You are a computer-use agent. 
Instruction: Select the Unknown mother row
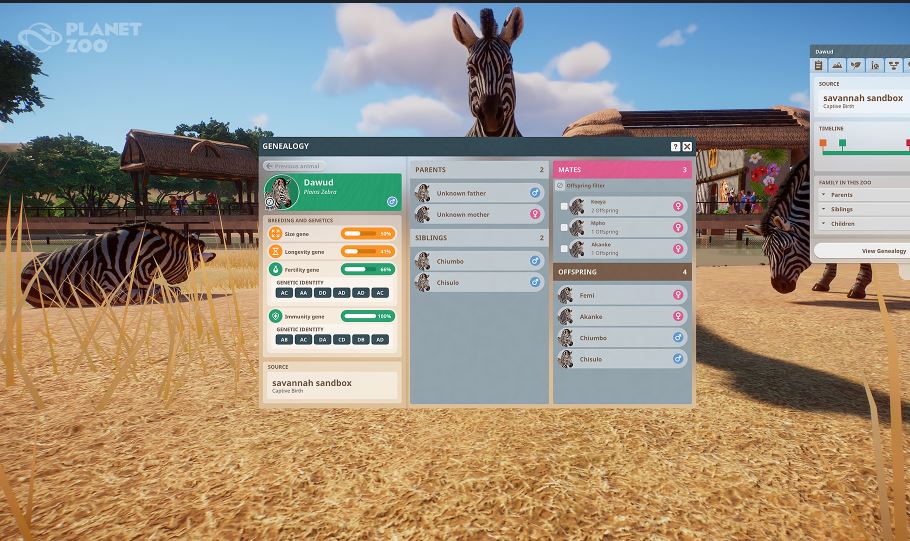pos(479,214)
